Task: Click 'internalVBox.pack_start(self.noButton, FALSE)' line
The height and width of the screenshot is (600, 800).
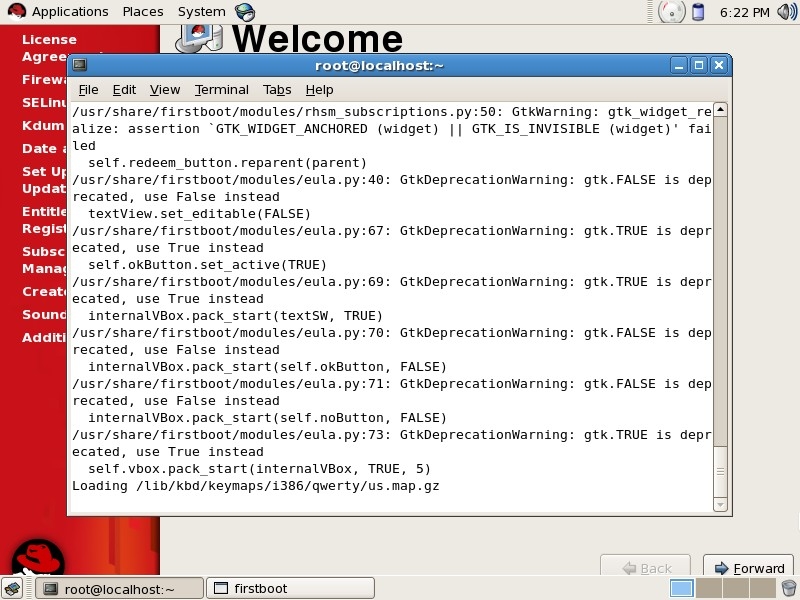Action: (267, 418)
